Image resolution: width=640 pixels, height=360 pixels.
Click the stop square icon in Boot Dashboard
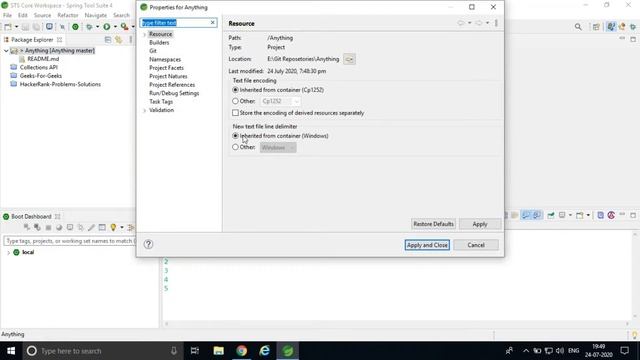[x=48, y=227]
